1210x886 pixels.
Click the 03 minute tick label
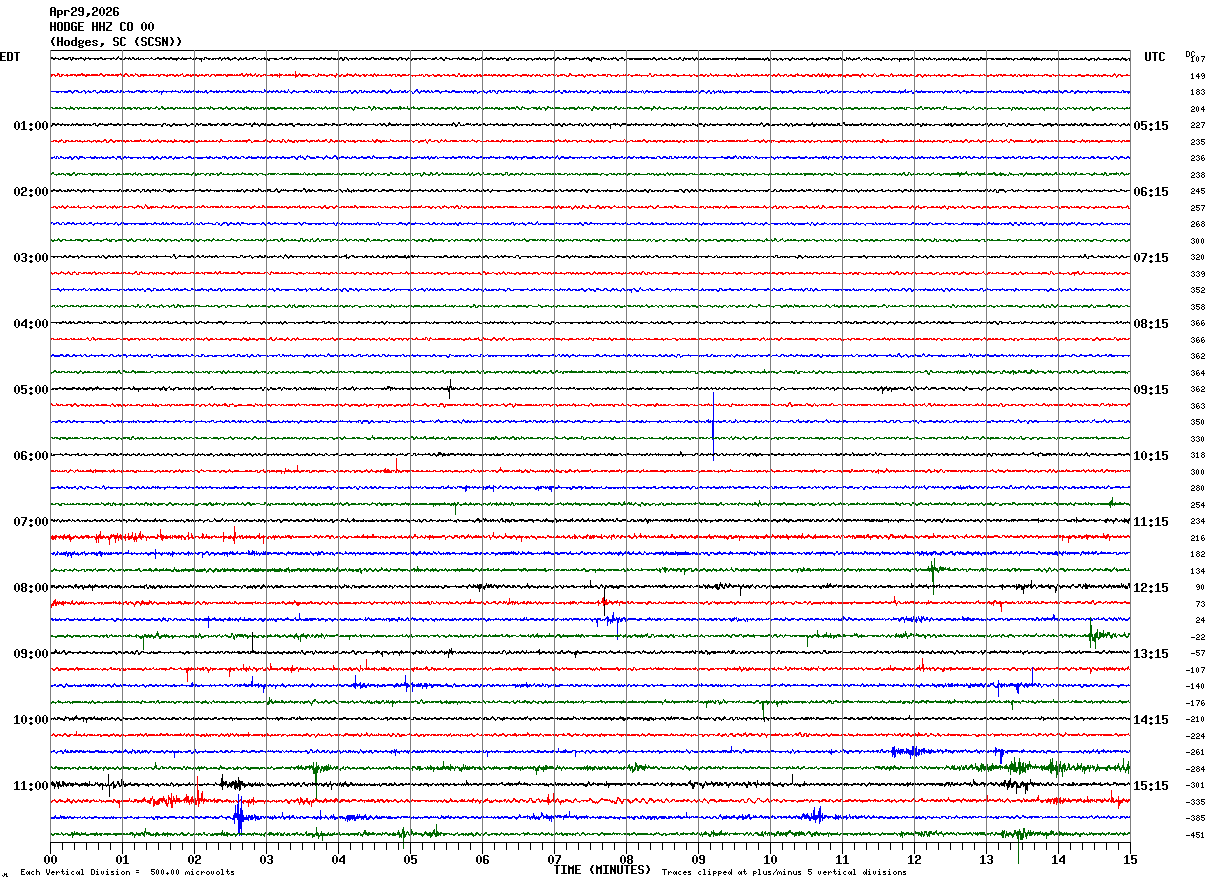tap(266, 859)
